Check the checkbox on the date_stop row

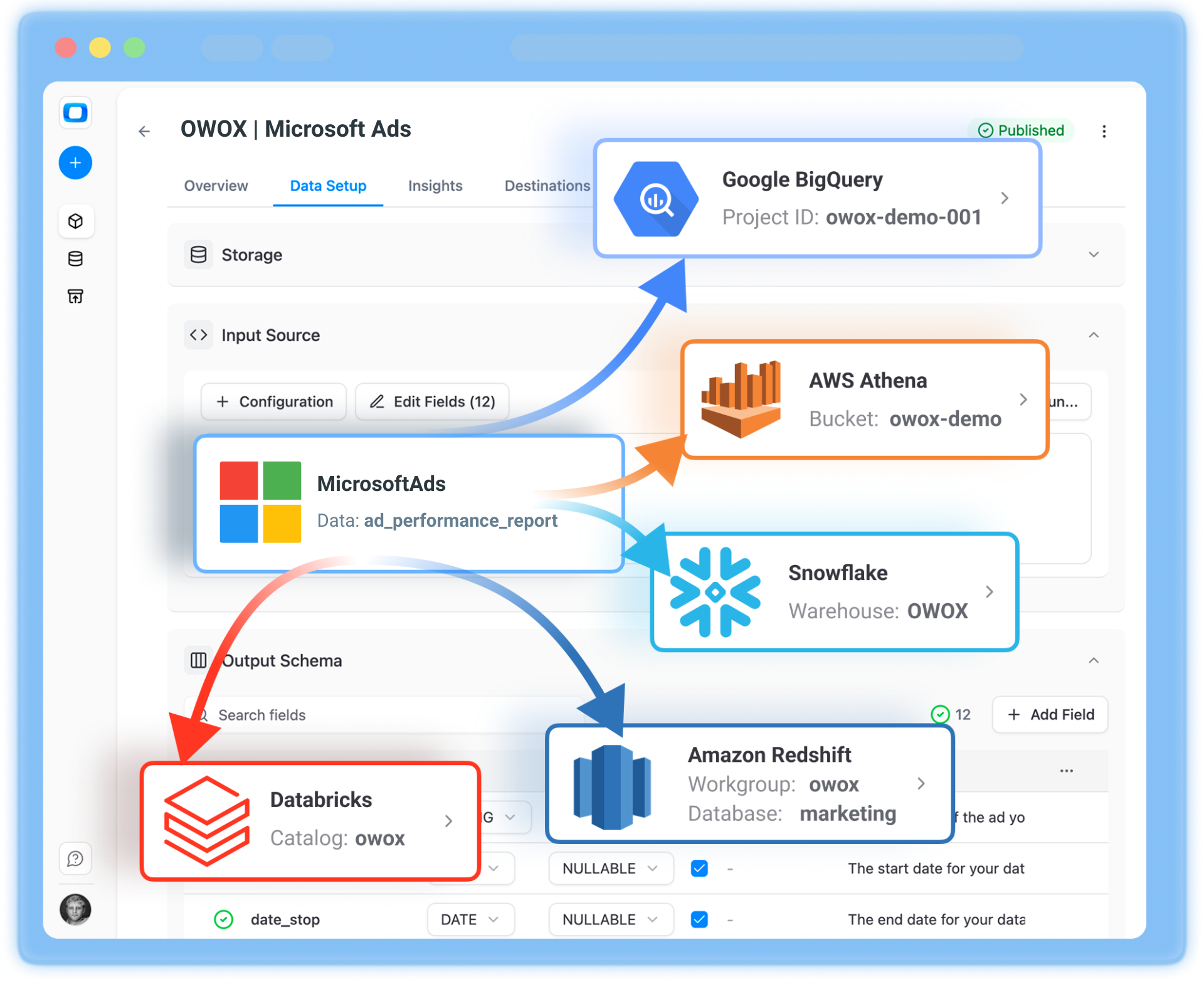click(699, 919)
